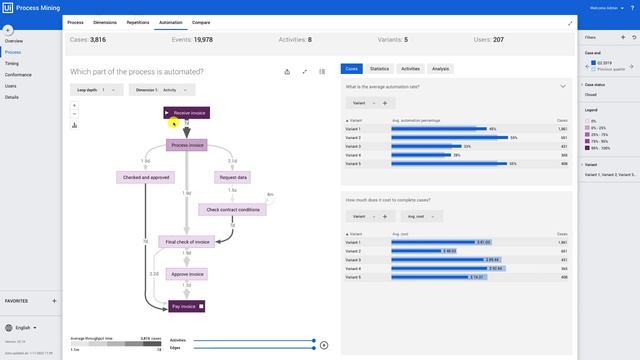Collapse the sidebar with round arrow button
640x360 pixels.
pyautogui.click(x=7, y=30)
